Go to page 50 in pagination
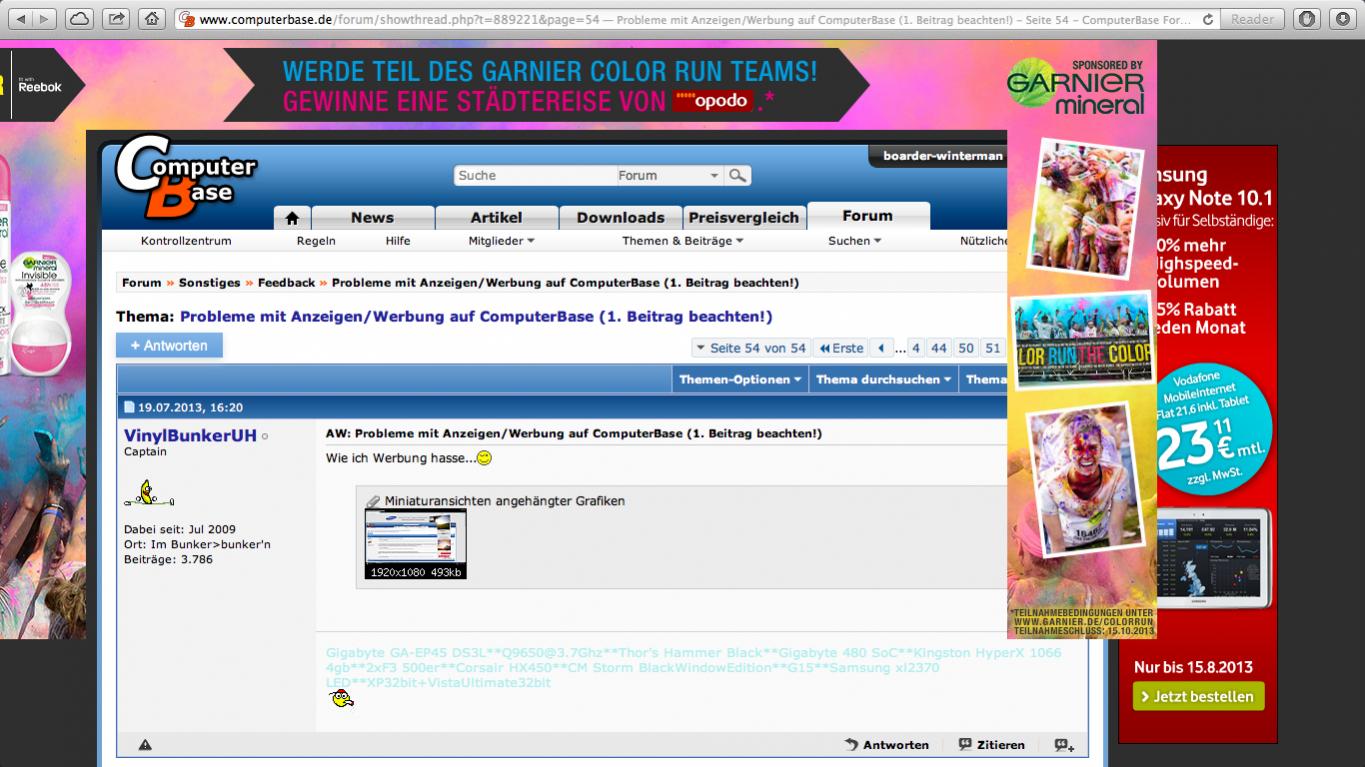The image size is (1365, 767). click(x=965, y=348)
